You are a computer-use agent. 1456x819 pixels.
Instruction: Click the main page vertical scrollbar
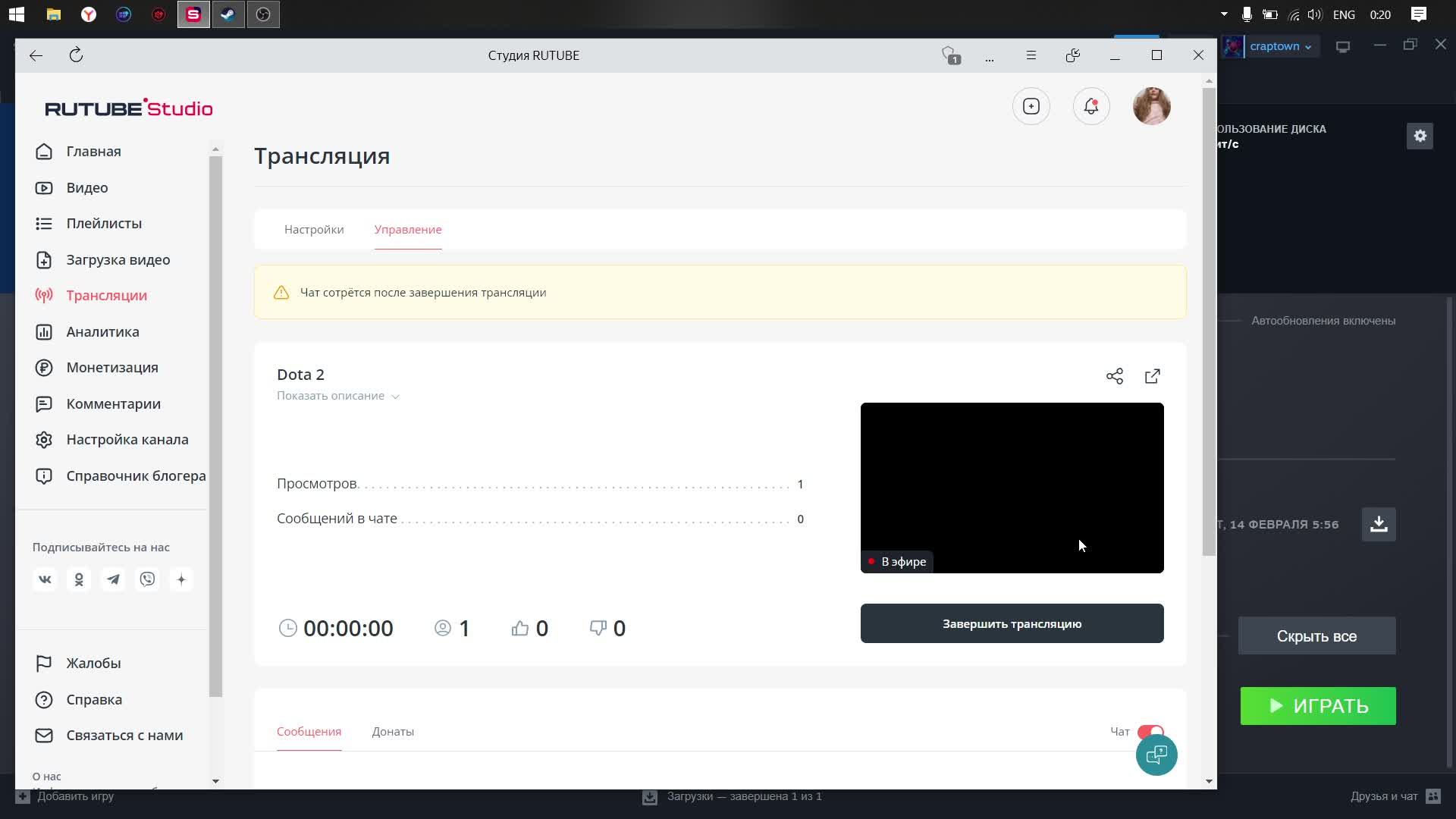[1209, 322]
